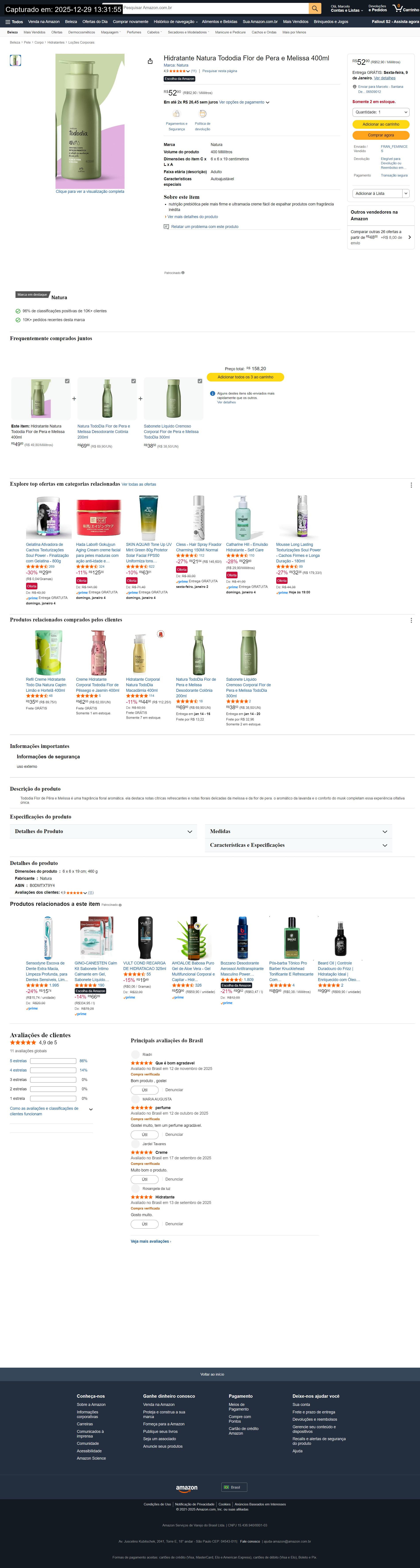This screenshot has height=1568, width=420.
Task: Click the orange search magnifier button
Action: click(x=315, y=9)
